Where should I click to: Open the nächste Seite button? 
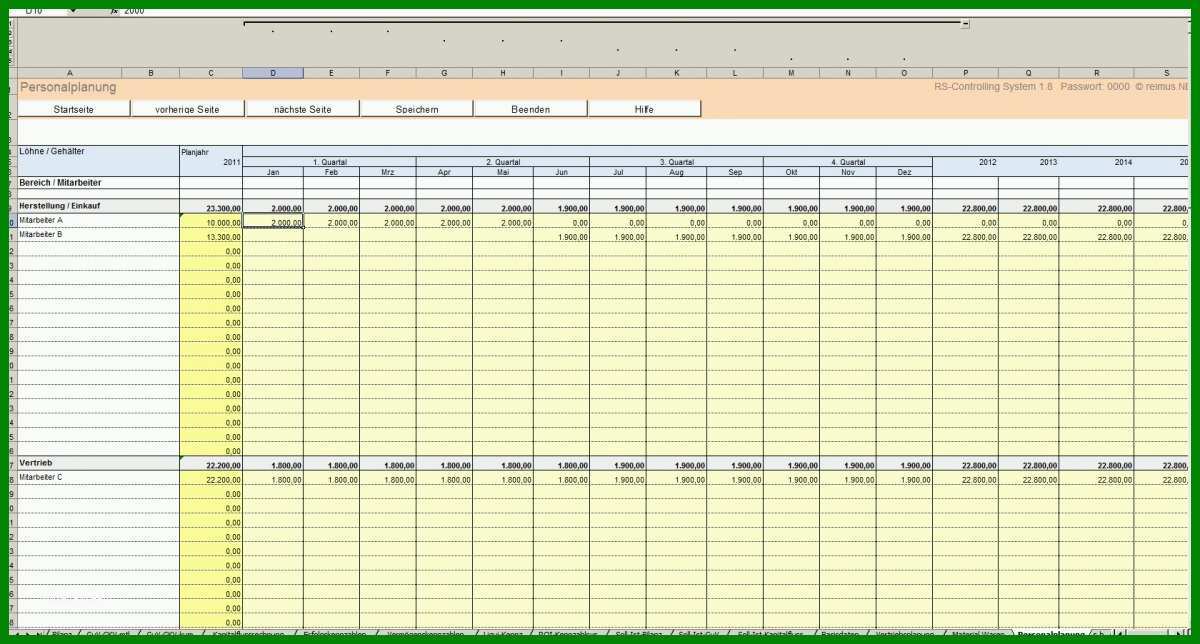302,109
